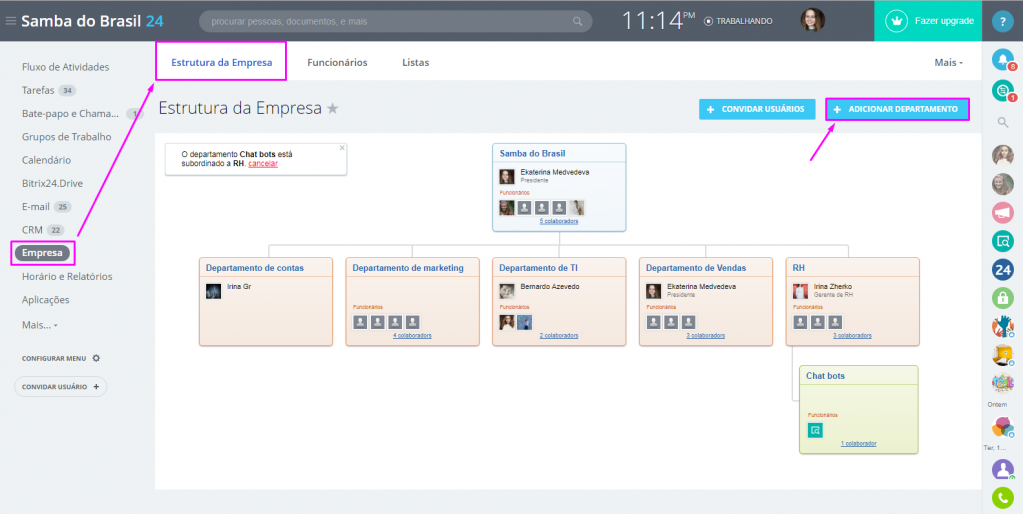
Task: Open the teal search-document chat icon in sidebar
Action: click(1003, 241)
